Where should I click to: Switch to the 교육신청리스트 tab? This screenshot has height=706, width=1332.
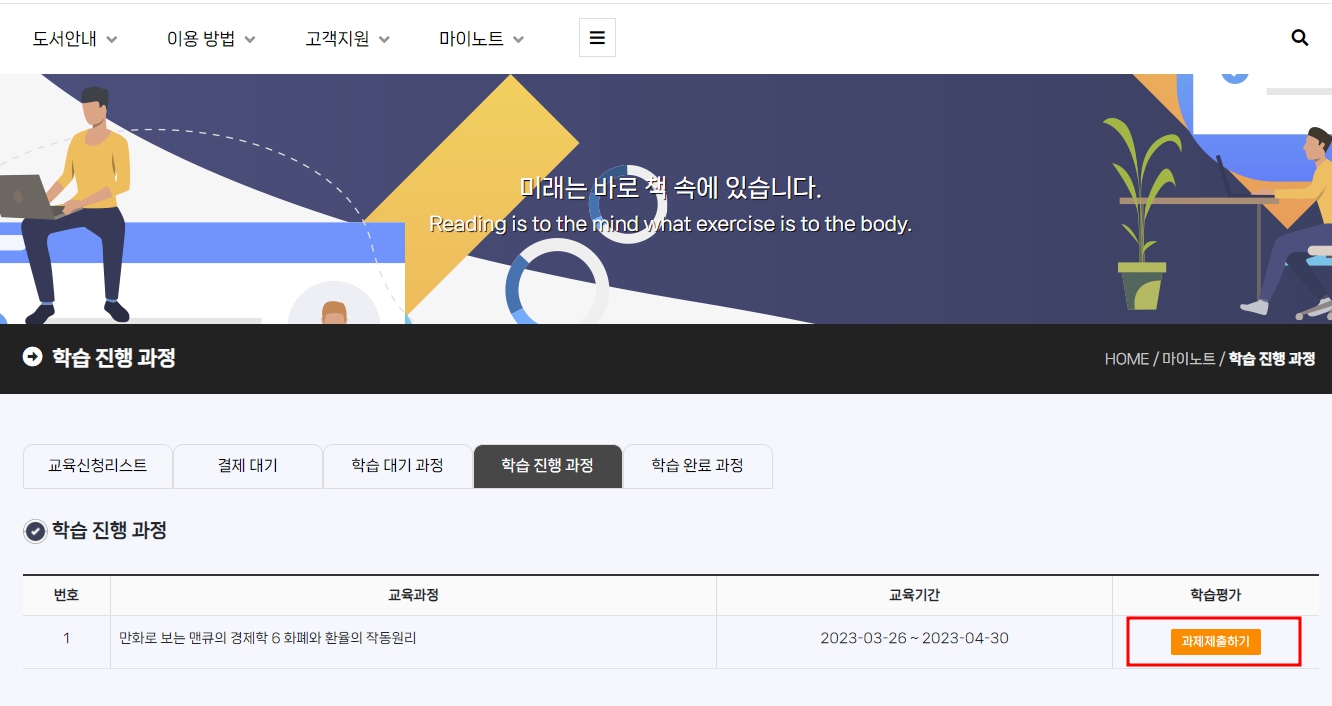[97, 466]
